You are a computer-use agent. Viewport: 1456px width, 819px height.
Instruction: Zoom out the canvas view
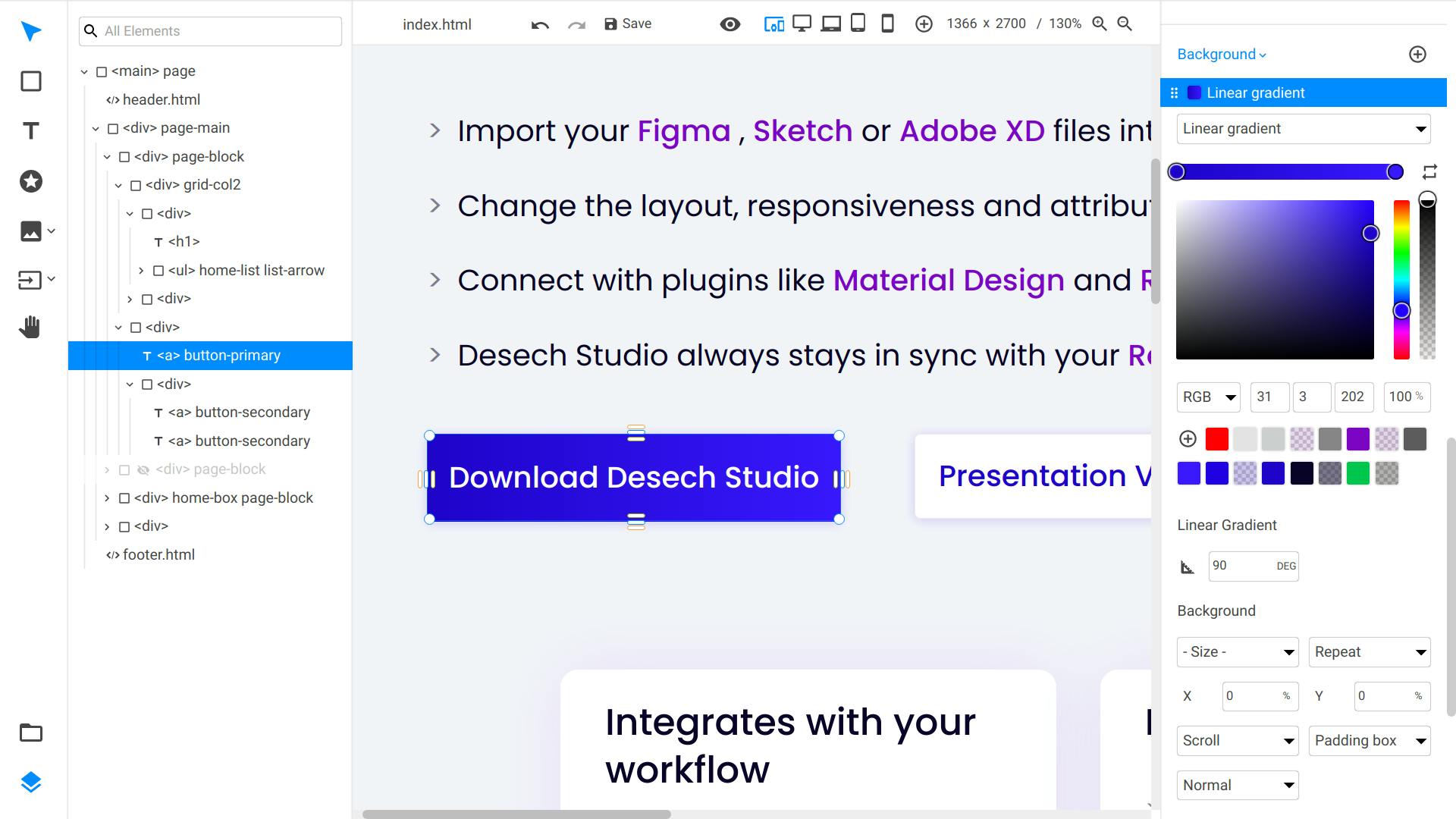point(1125,24)
